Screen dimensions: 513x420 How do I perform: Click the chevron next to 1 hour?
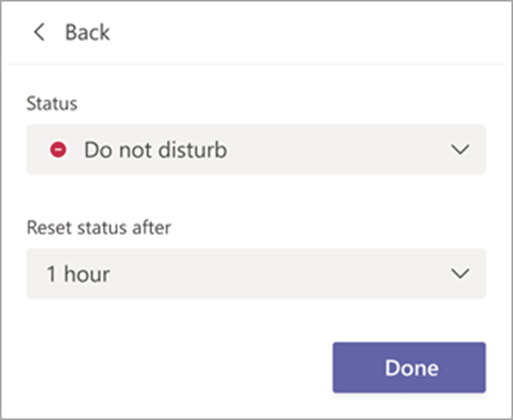pyautogui.click(x=460, y=274)
